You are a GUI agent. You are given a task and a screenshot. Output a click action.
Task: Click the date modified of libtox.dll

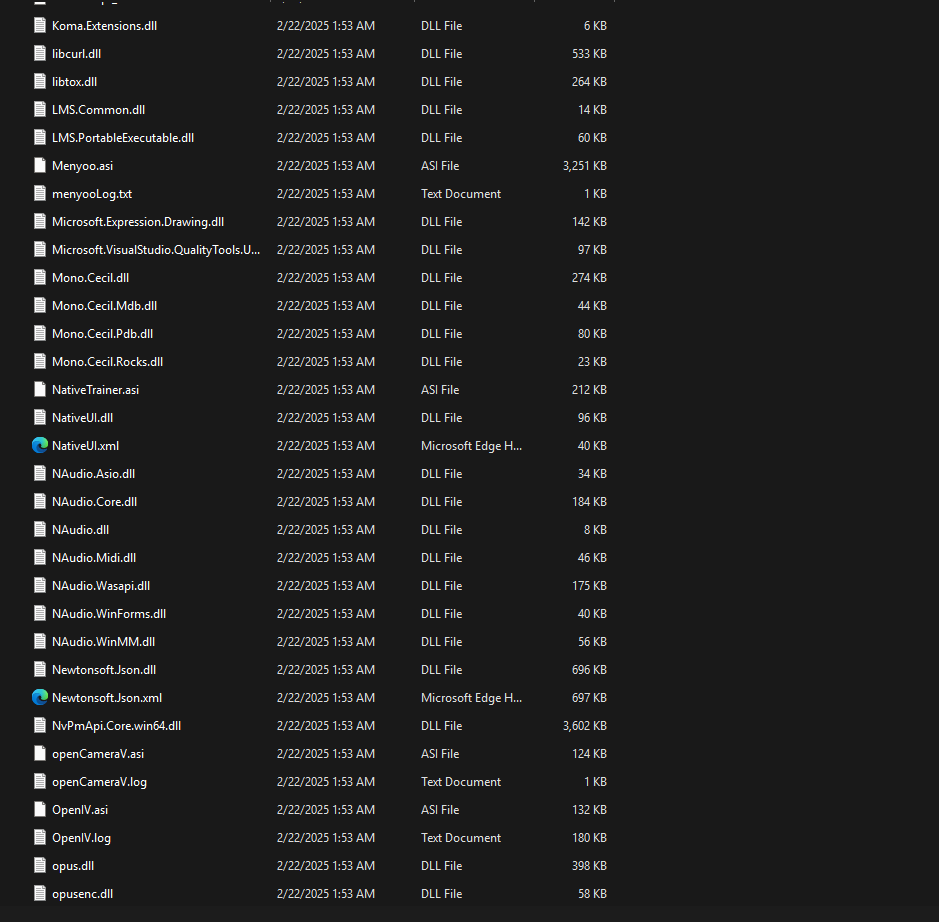(x=326, y=82)
